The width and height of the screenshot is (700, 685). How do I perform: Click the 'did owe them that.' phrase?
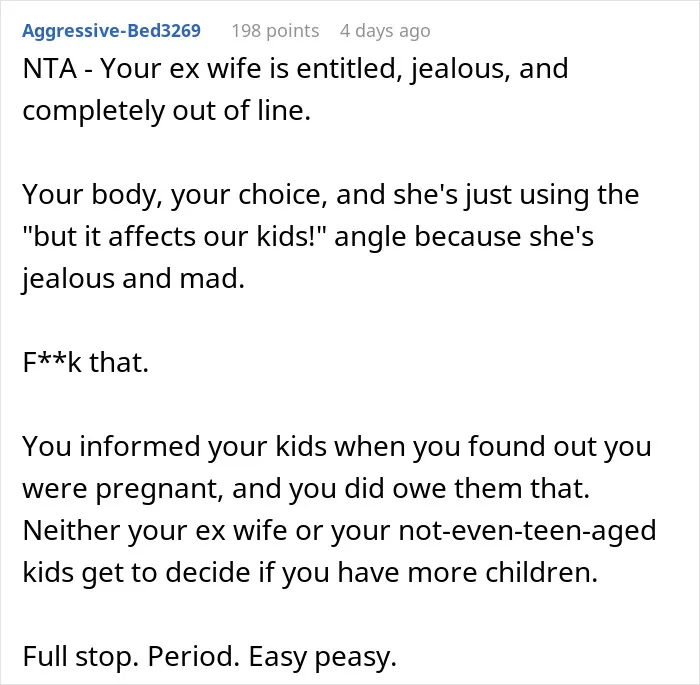467,488
